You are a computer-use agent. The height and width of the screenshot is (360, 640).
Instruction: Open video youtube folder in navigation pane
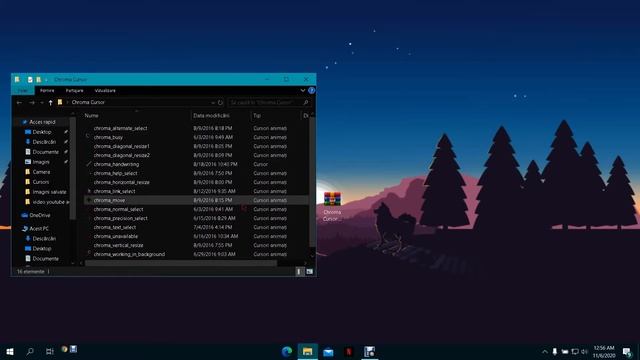point(50,202)
